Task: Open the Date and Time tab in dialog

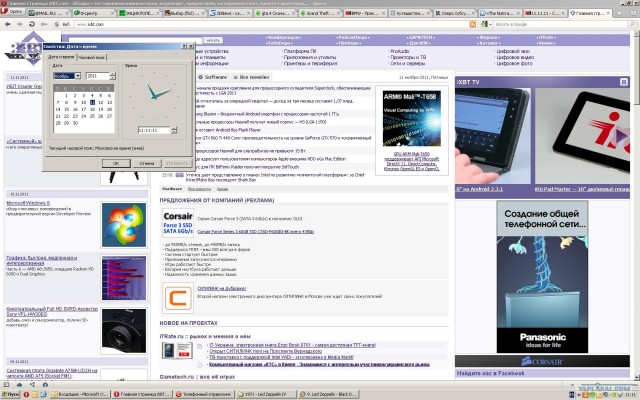Action: [x=61, y=57]
